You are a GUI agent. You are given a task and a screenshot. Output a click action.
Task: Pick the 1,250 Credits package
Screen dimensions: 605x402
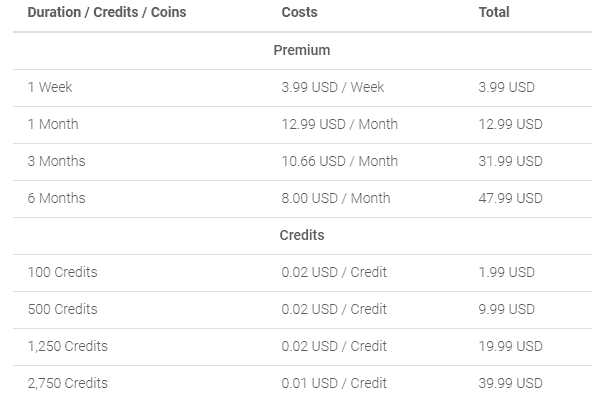coord(302,347)
